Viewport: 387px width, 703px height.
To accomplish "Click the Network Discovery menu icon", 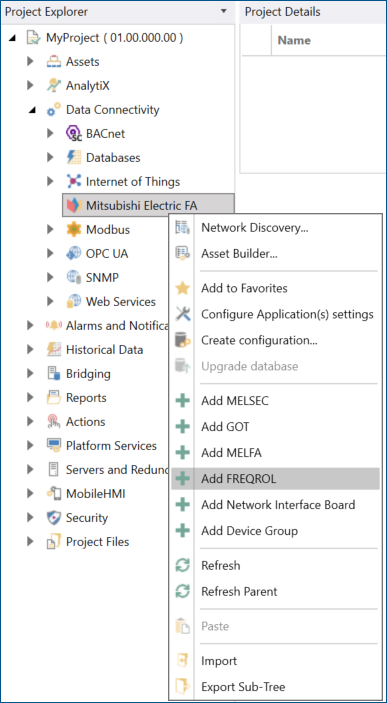I will [x=183, y=228].
